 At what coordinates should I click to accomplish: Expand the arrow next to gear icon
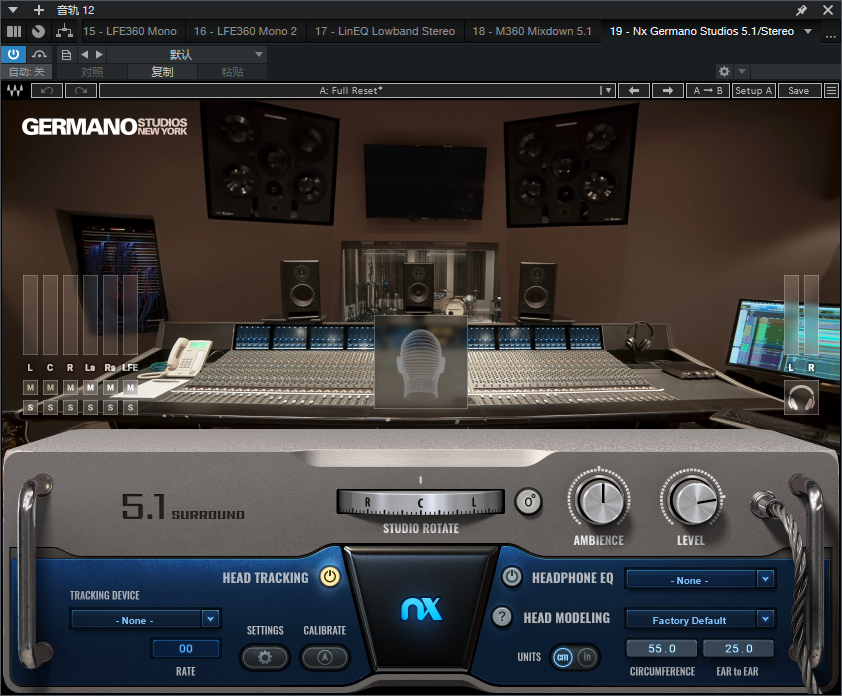pos(742,71)
